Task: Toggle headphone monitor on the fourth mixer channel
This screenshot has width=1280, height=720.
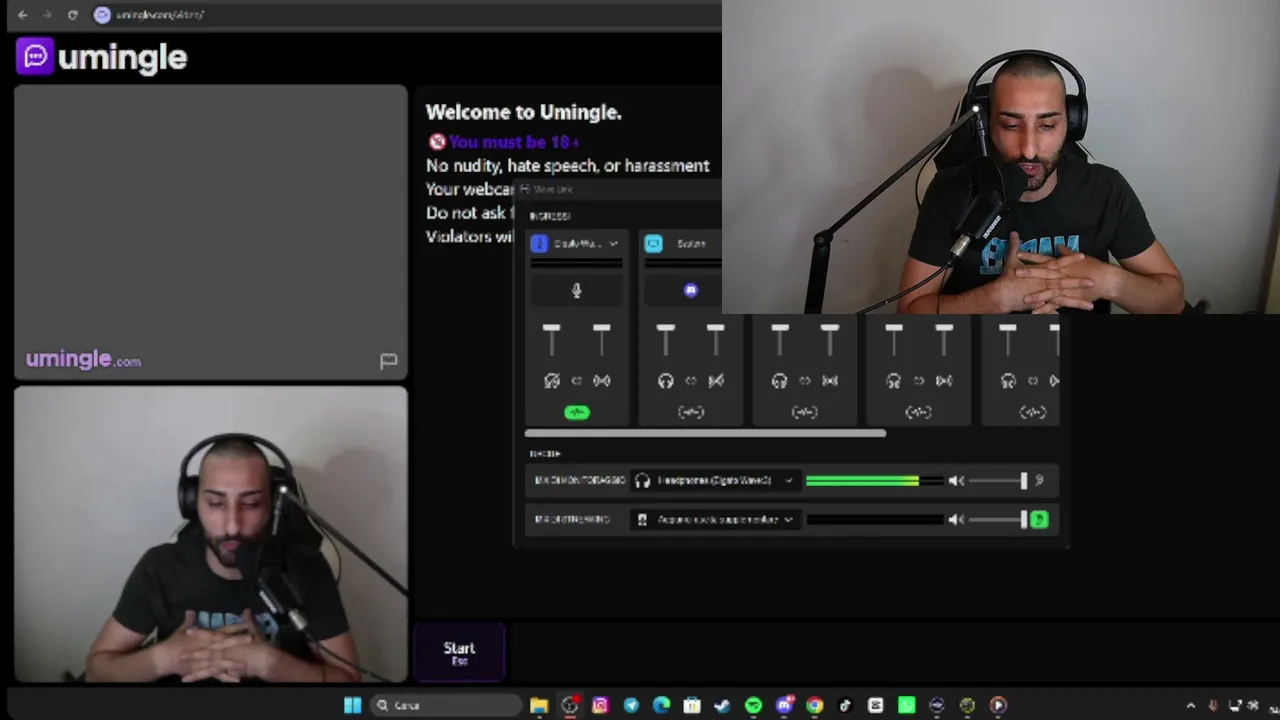Action: [x=893, y=380]
